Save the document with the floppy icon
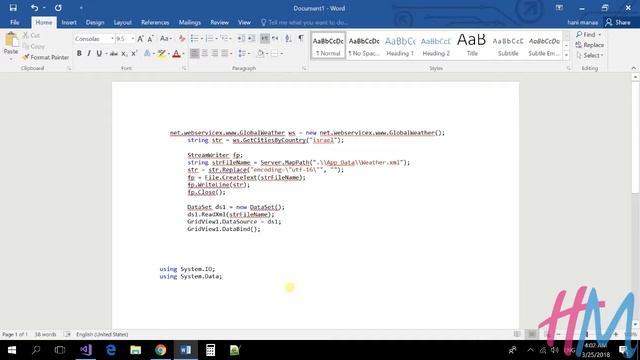This screenshot has width=640, height=360. [x=13, y=8]
